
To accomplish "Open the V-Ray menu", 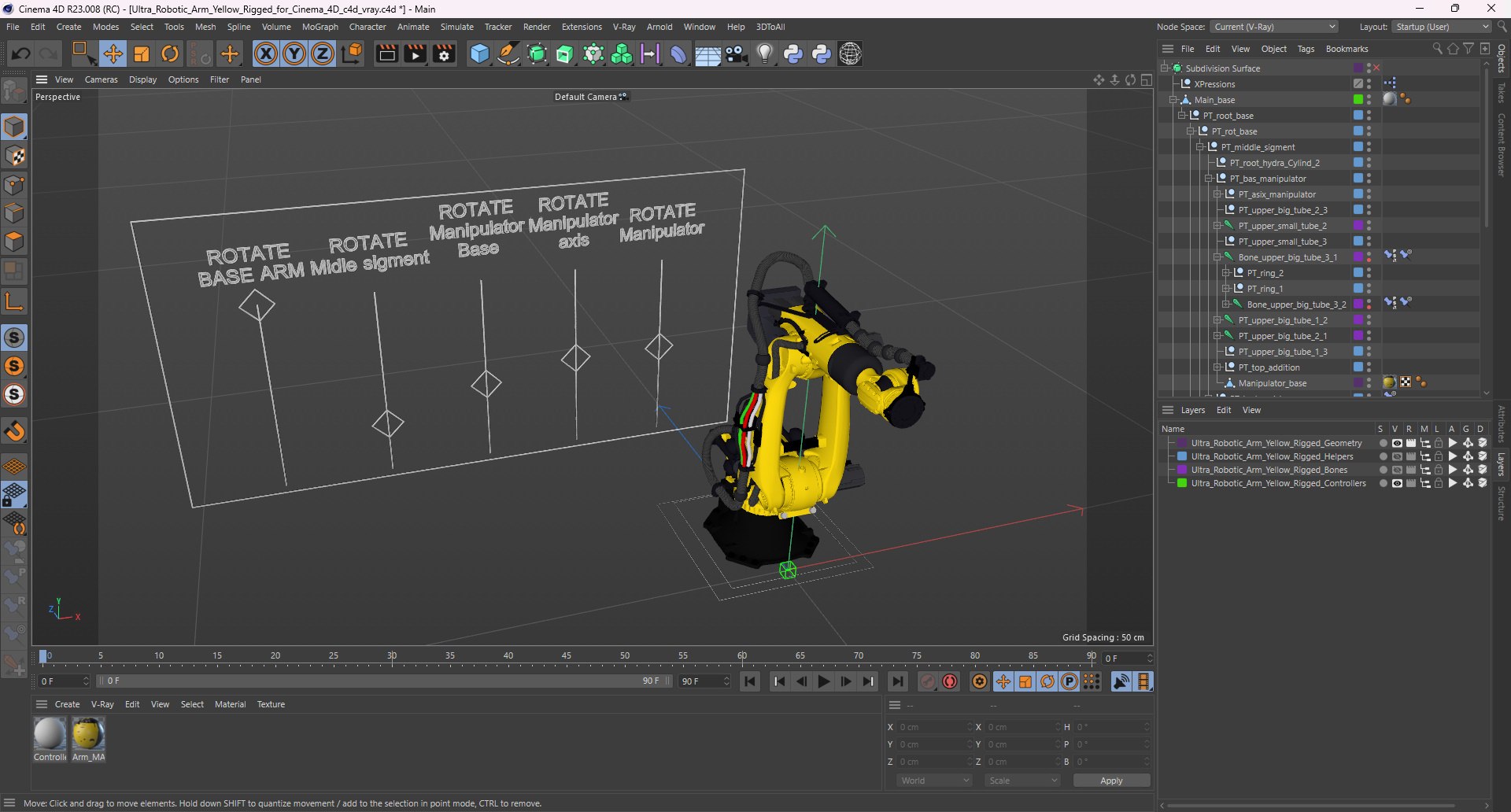I will [x=624, y=27].
